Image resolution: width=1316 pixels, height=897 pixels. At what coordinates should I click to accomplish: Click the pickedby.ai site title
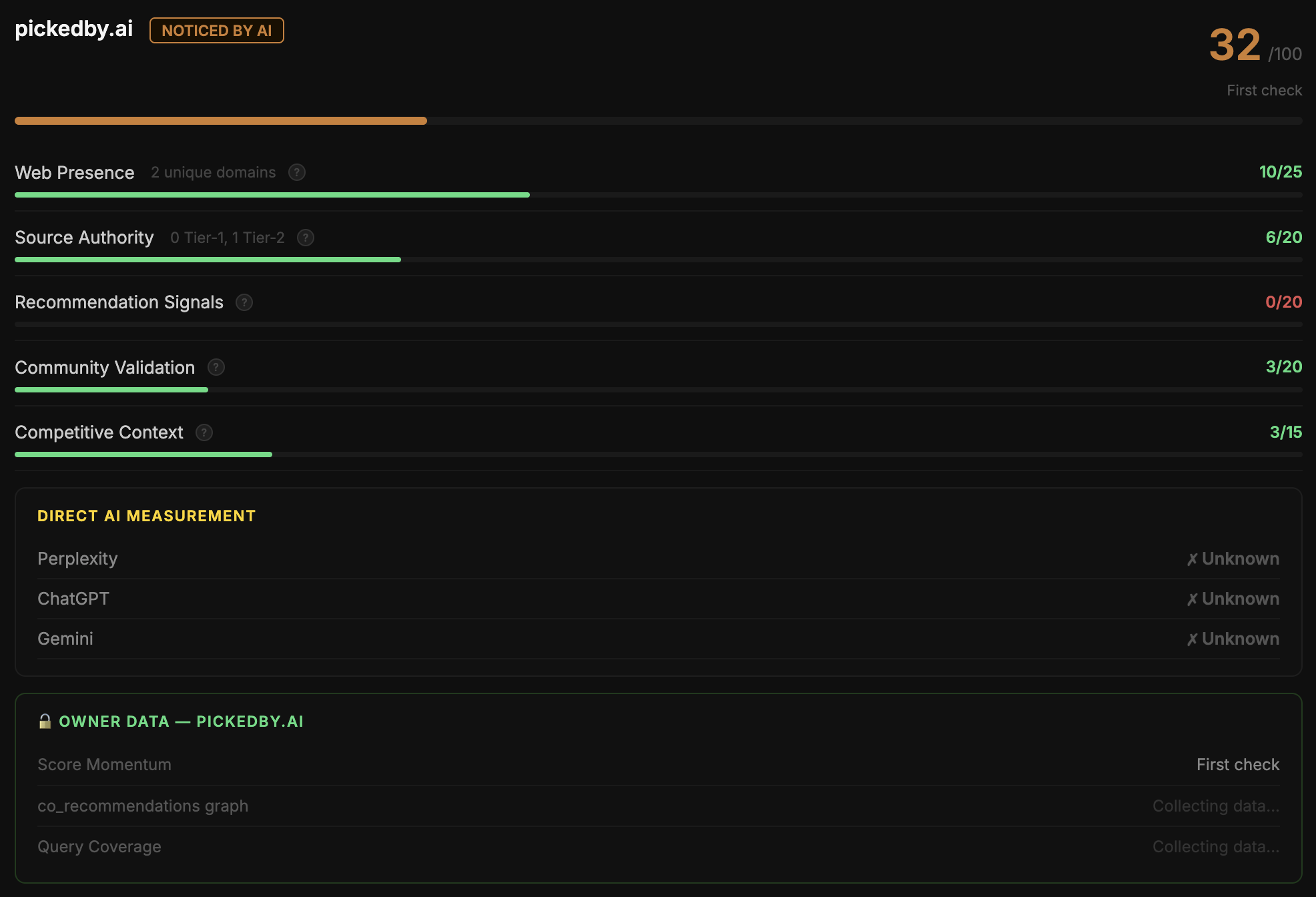74,29
